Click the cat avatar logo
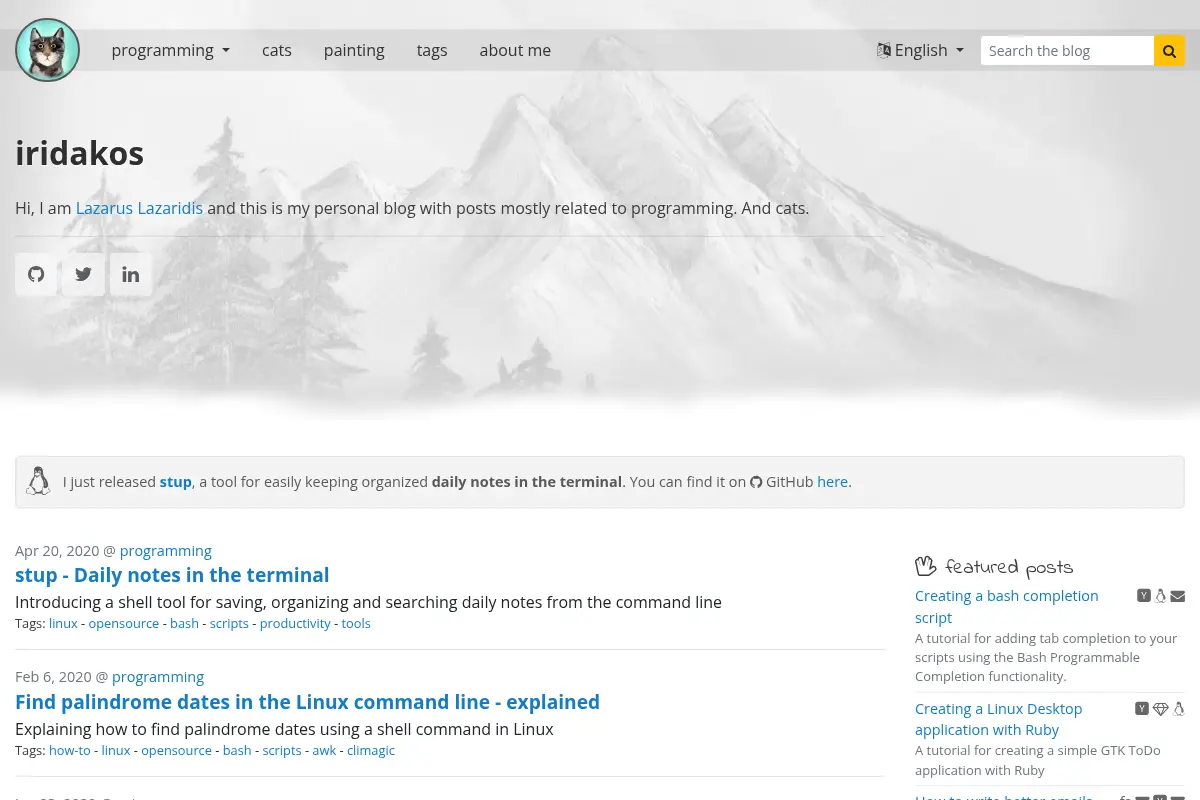This screenshot has width=1200, height=800. pos(47,50)
